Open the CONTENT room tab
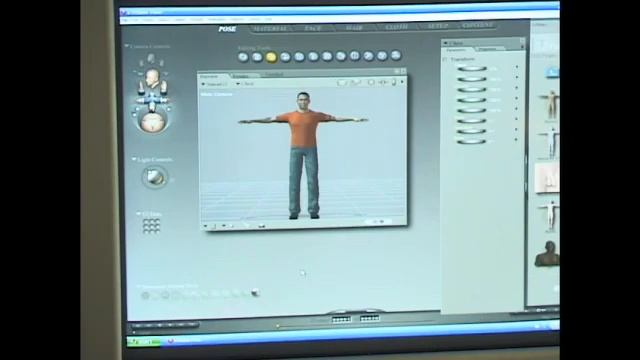The height and width of the screenshot is (360, 640). pyautogui.click(x=477, y=25)
